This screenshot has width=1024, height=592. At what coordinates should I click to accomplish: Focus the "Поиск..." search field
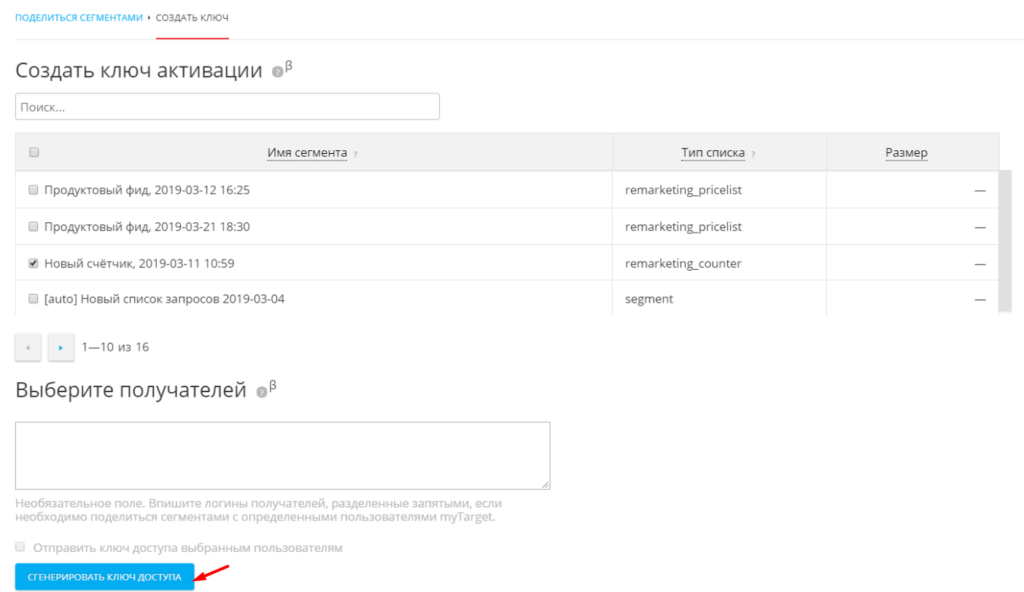coord(227,106)
